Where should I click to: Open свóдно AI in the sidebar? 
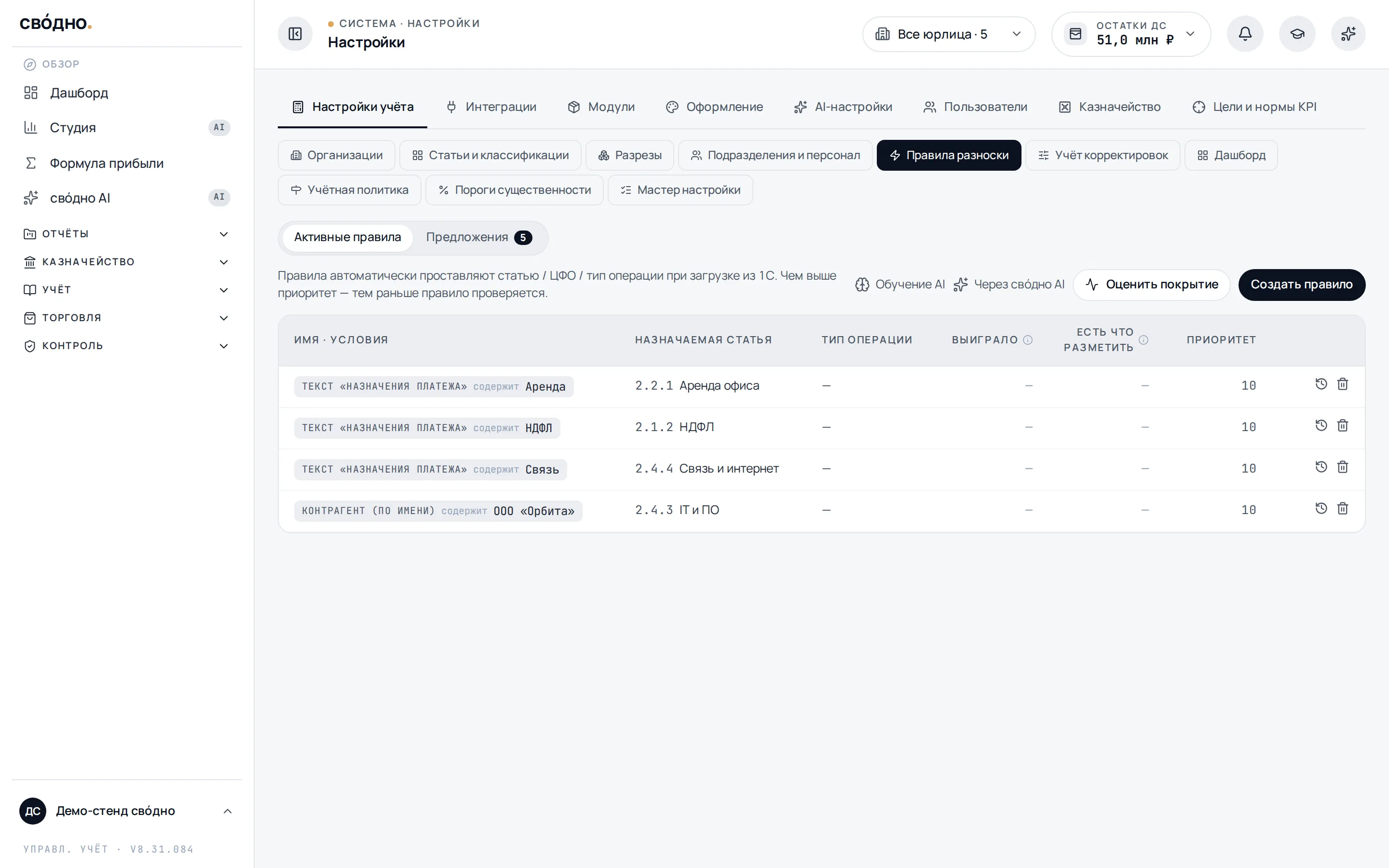[x=126, y=198]
